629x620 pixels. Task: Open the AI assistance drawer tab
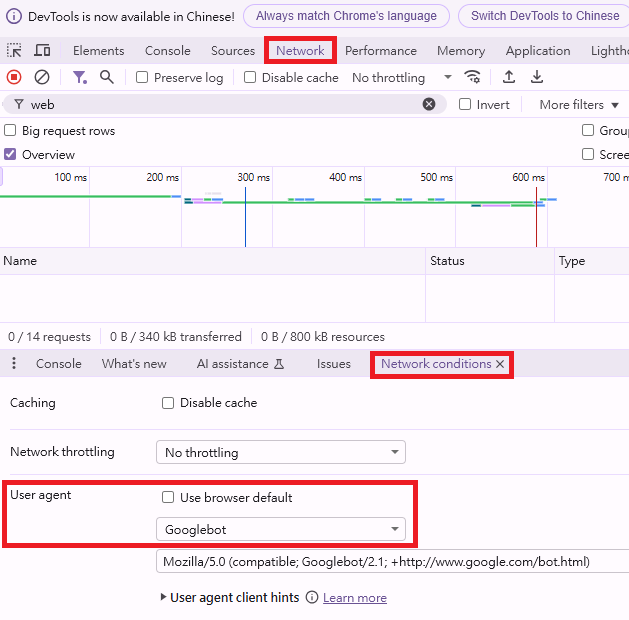[x=240, y=363]
